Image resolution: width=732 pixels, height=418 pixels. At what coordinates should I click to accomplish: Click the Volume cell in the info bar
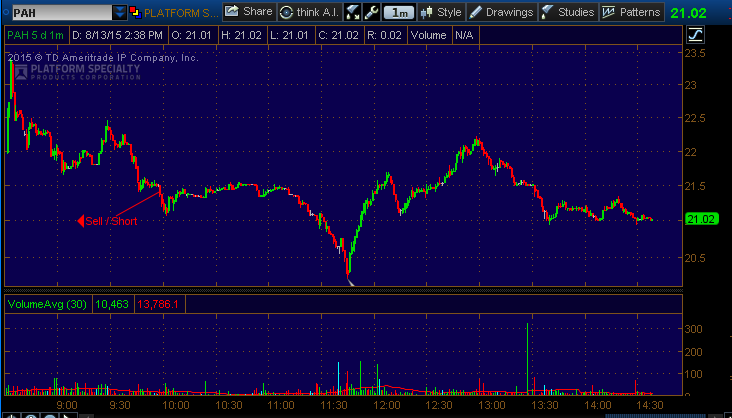[429, 35]
